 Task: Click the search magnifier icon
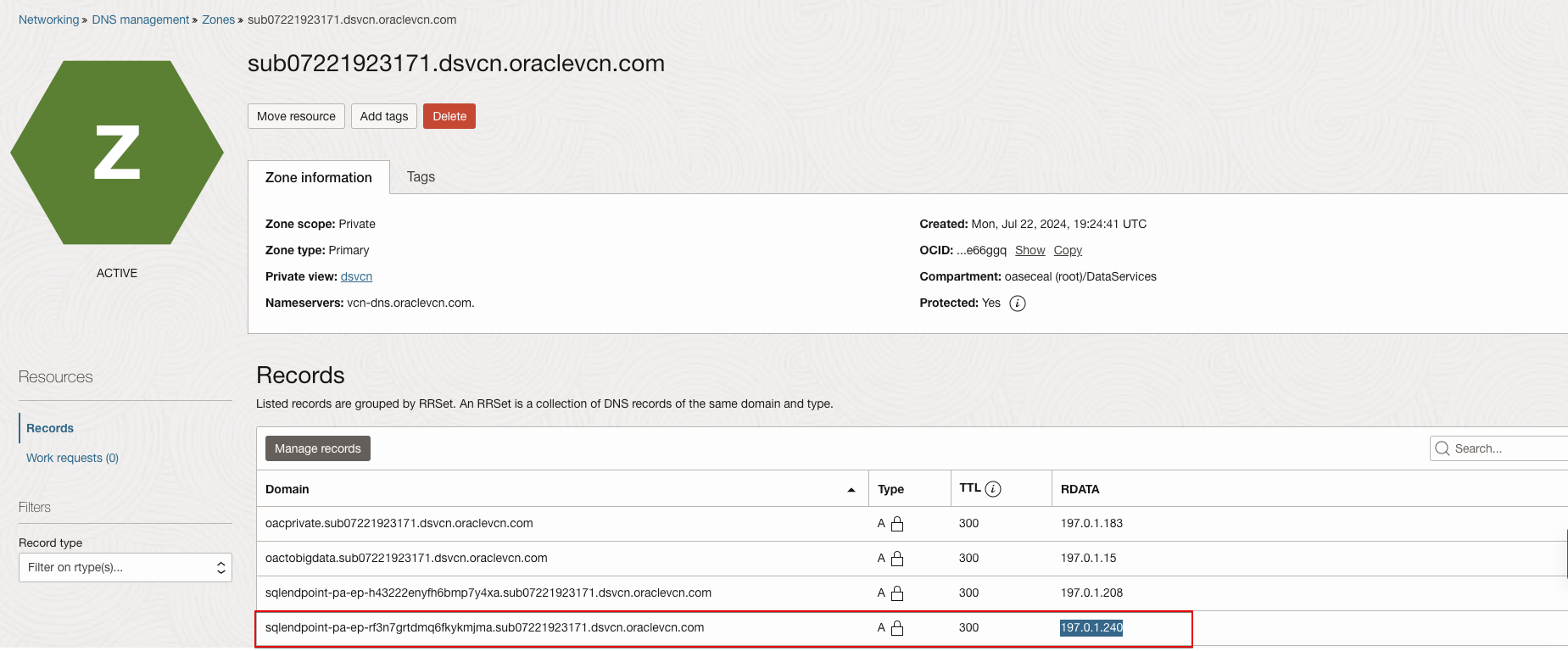point(1442,448)
